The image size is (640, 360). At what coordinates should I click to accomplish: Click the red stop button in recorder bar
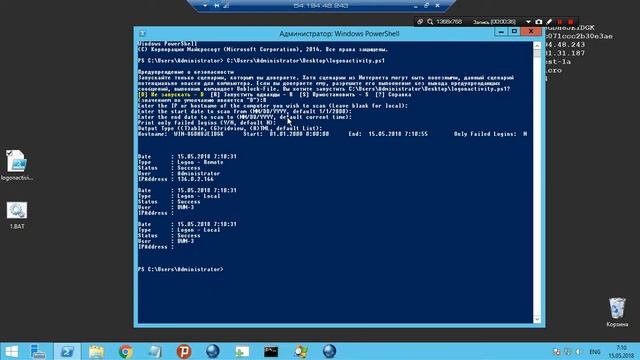point(571,22)
